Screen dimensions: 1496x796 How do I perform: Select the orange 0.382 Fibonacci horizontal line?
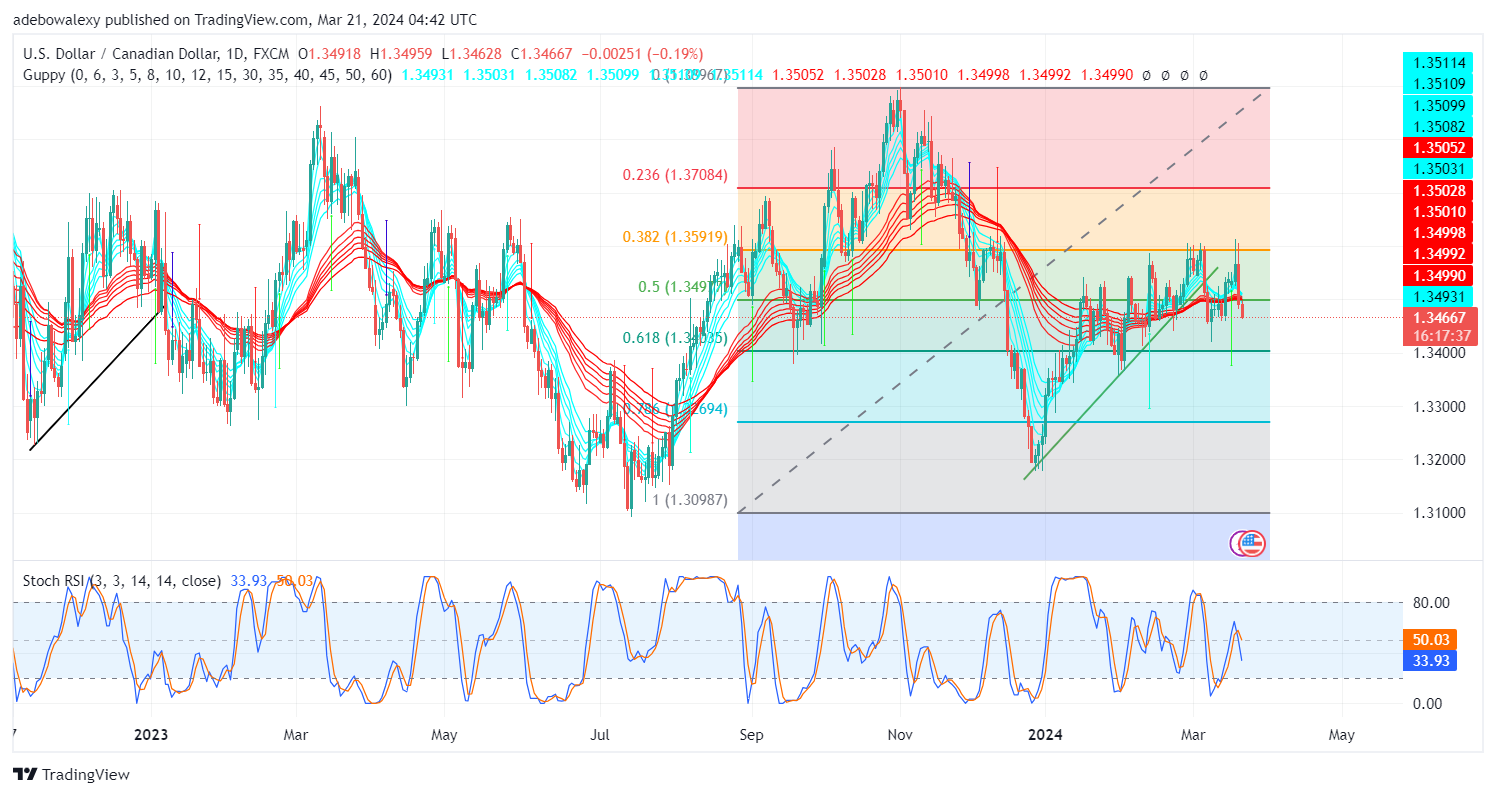pos(1003,250)
